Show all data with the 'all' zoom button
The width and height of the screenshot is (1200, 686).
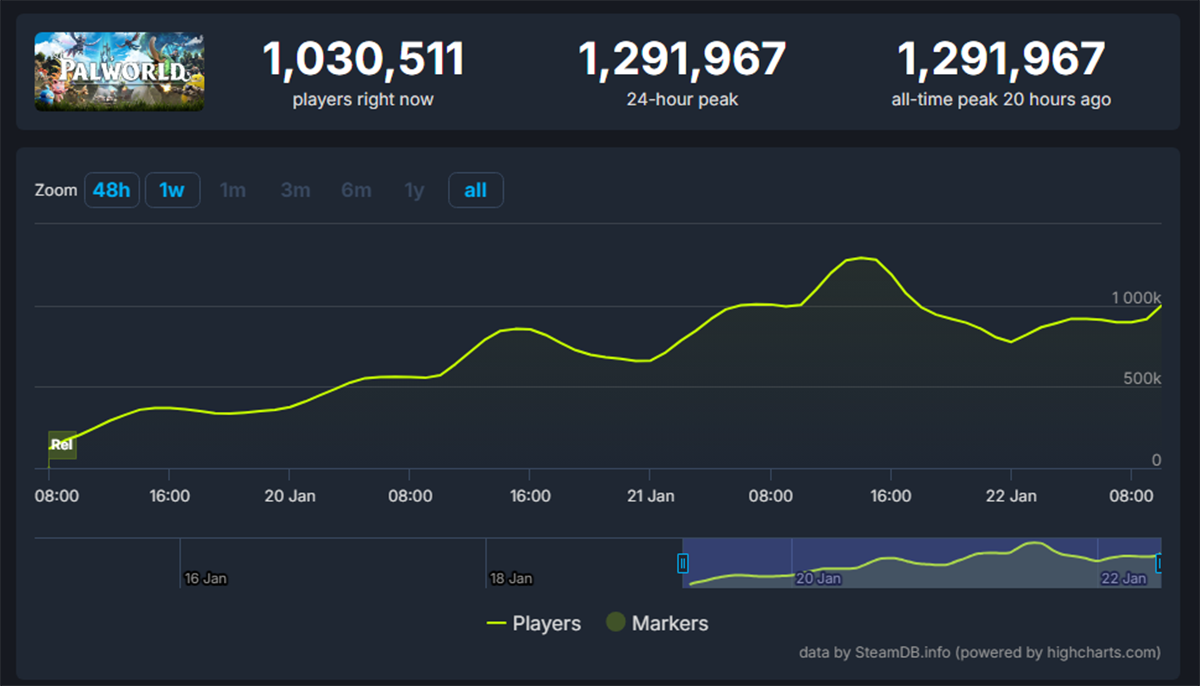coord(475,190)
